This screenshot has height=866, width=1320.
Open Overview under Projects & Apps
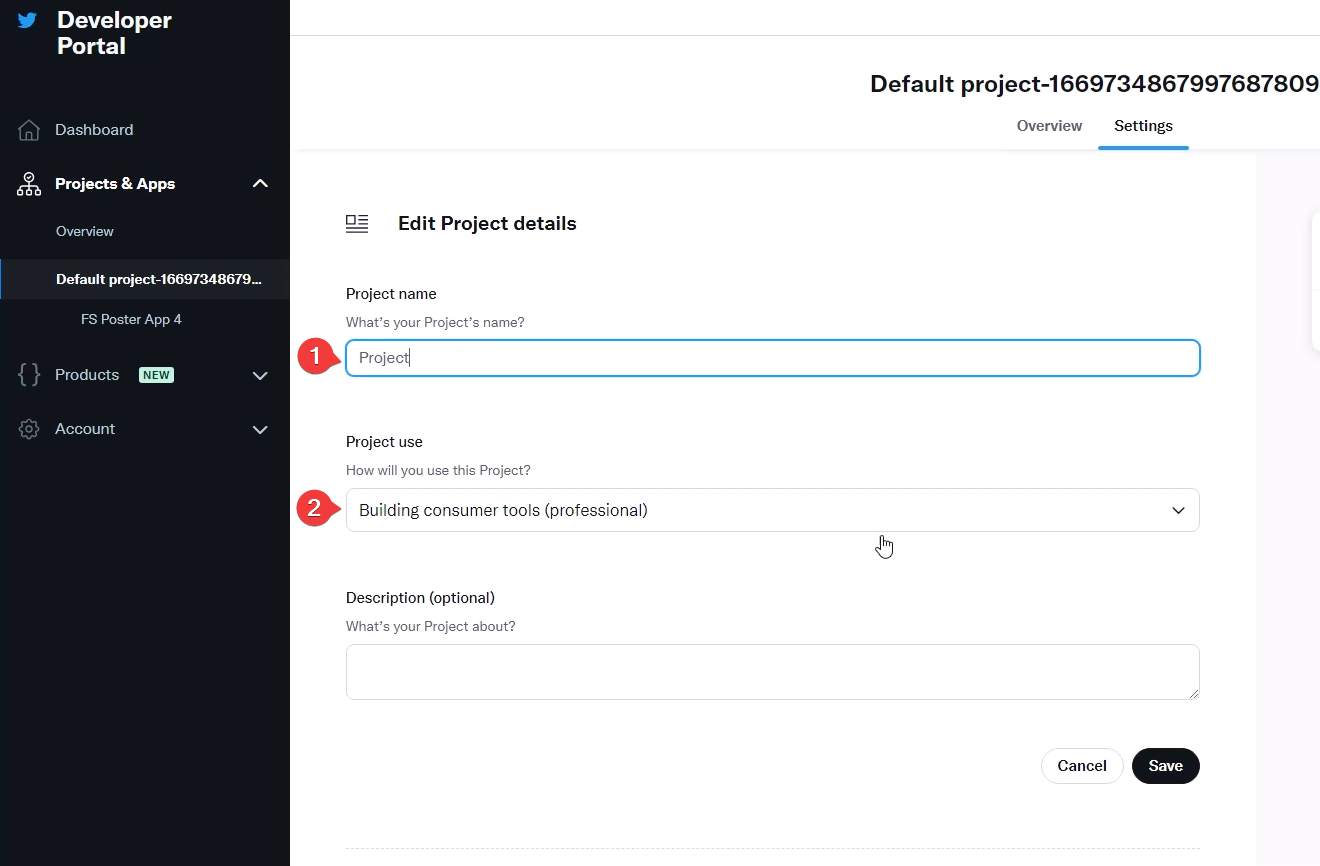click(85, 231)
